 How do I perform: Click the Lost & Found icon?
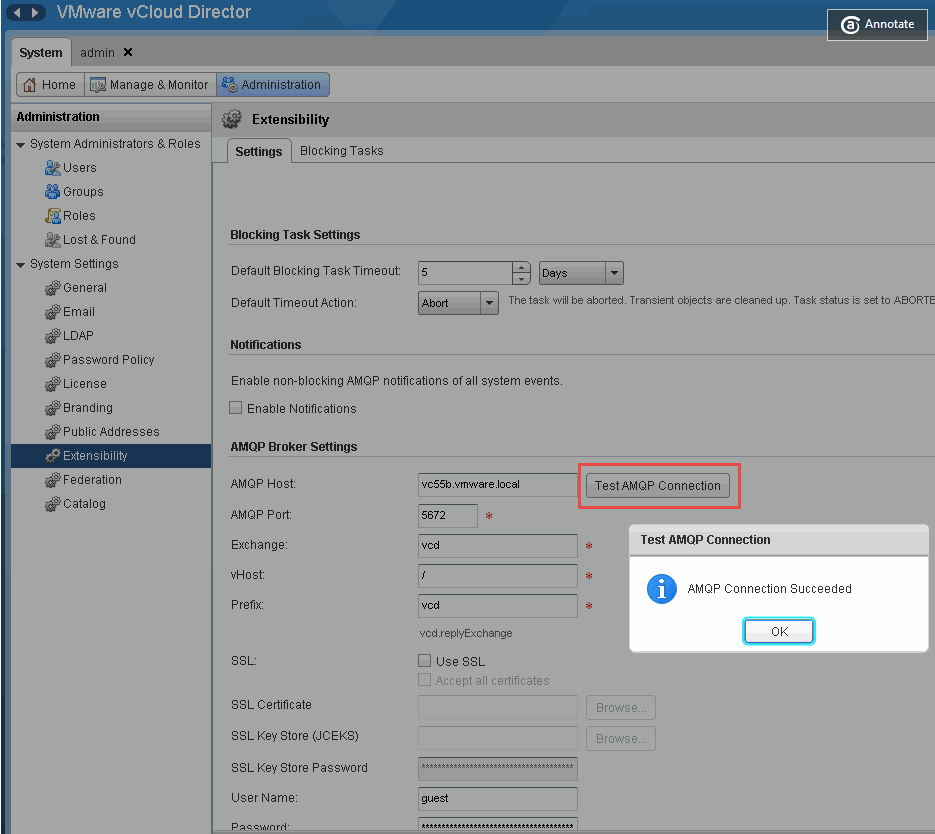pos(53,240)
